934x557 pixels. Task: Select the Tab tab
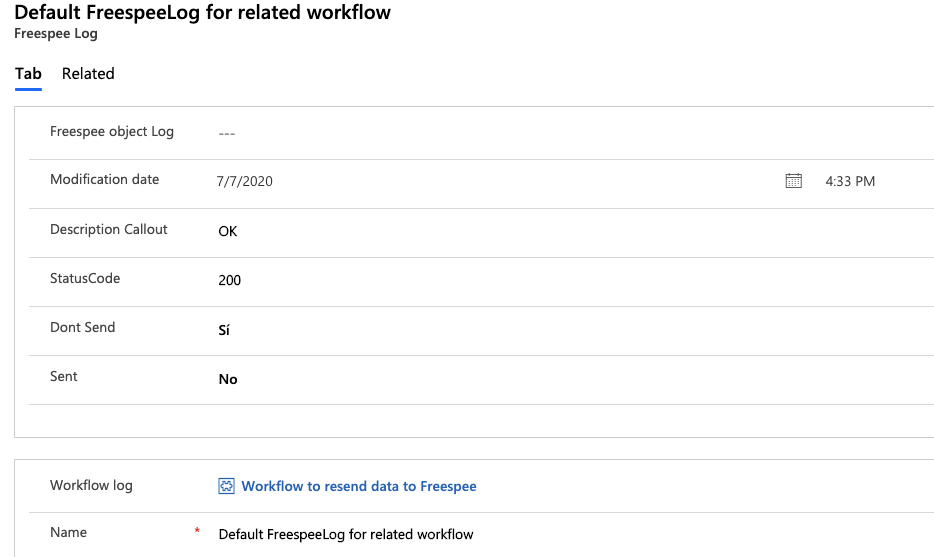28,73
